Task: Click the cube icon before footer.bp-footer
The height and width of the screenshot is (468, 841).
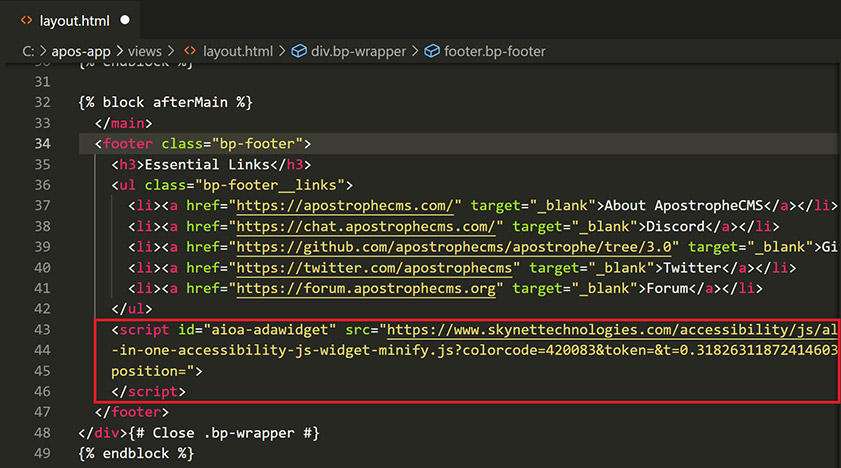Action: pyautogui.click(x=432, y=51)
